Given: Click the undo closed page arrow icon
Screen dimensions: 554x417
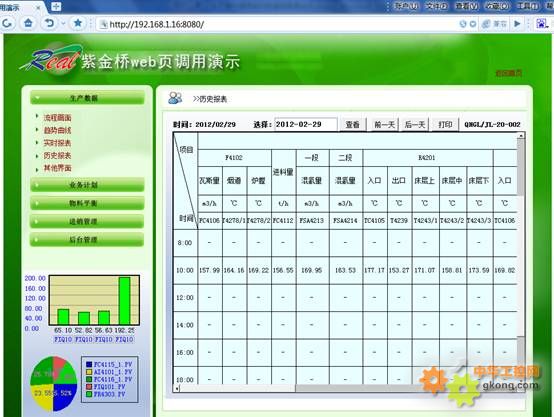Looking at the screenshot, I should pos(50,23).
